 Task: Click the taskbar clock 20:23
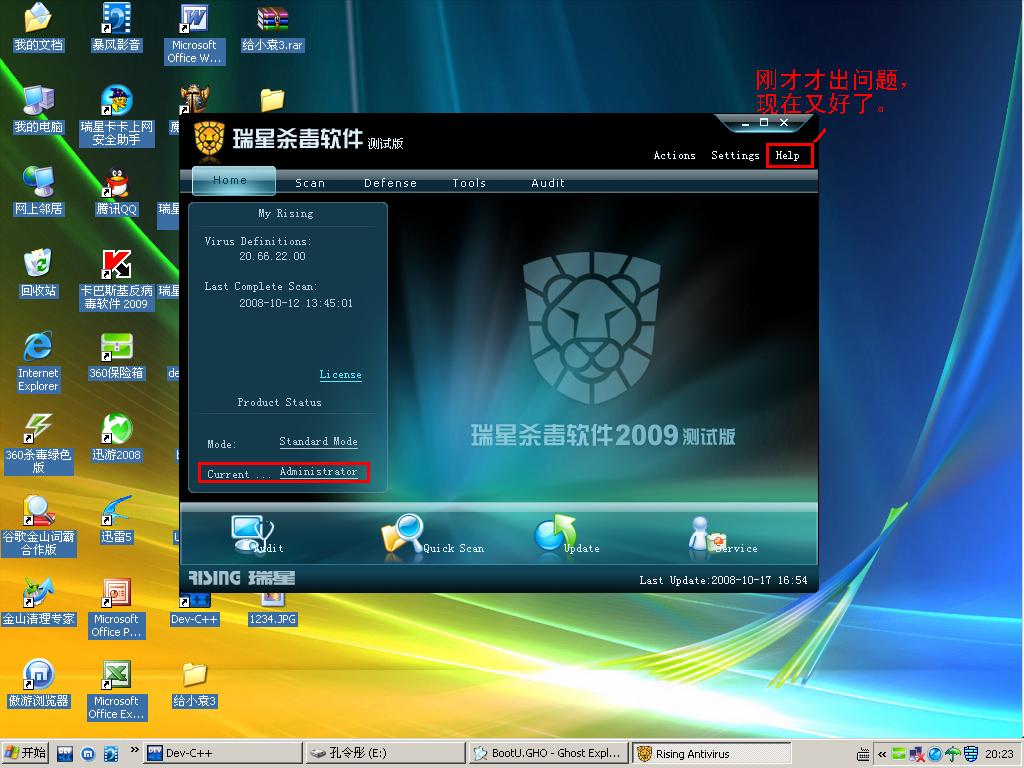(x=999, y=754)
